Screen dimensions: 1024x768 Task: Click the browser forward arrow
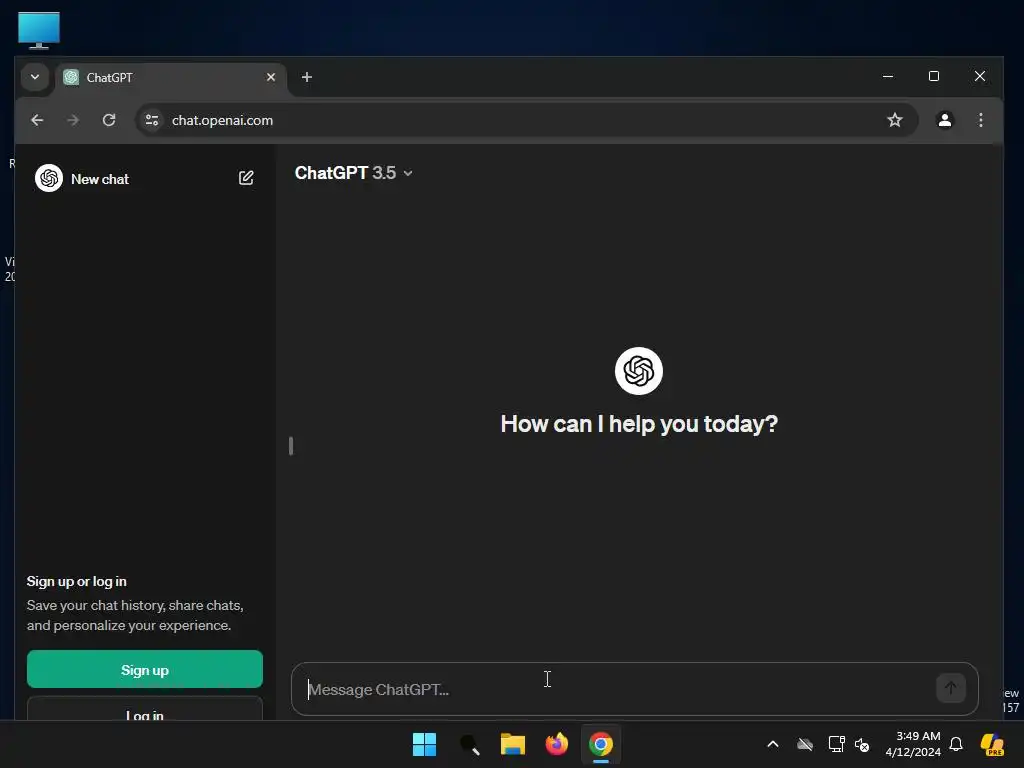point(73,120)
